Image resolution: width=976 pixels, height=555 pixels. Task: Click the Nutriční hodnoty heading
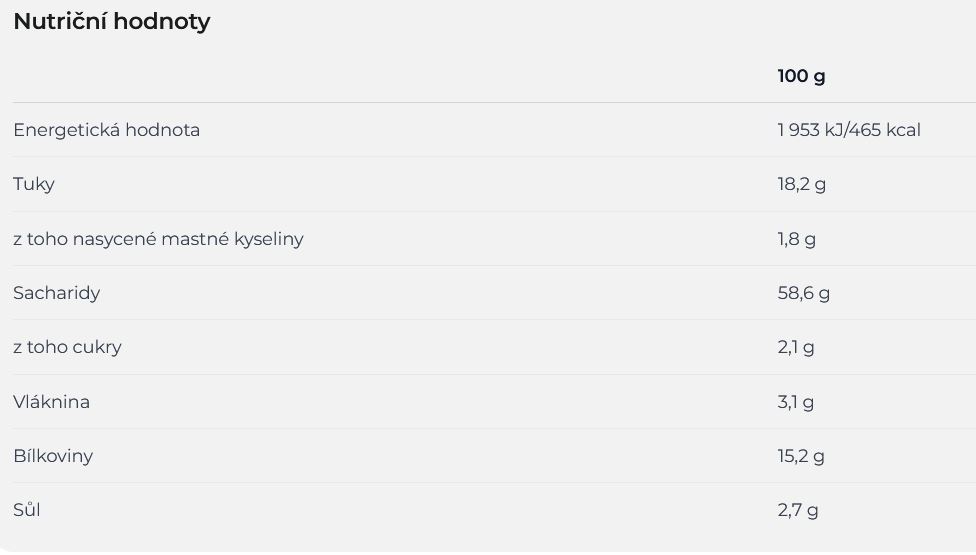(x=112, y=22)
